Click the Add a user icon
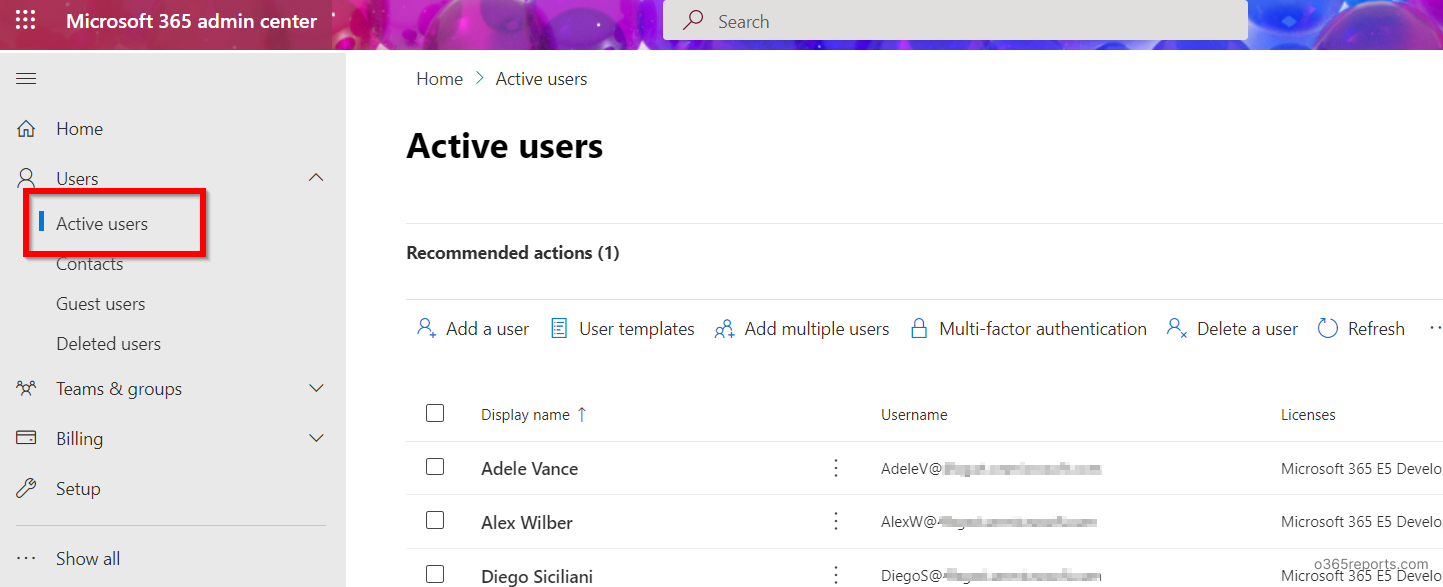The image size is (1443, 587). pyautogui.click(x=426, y=328)
